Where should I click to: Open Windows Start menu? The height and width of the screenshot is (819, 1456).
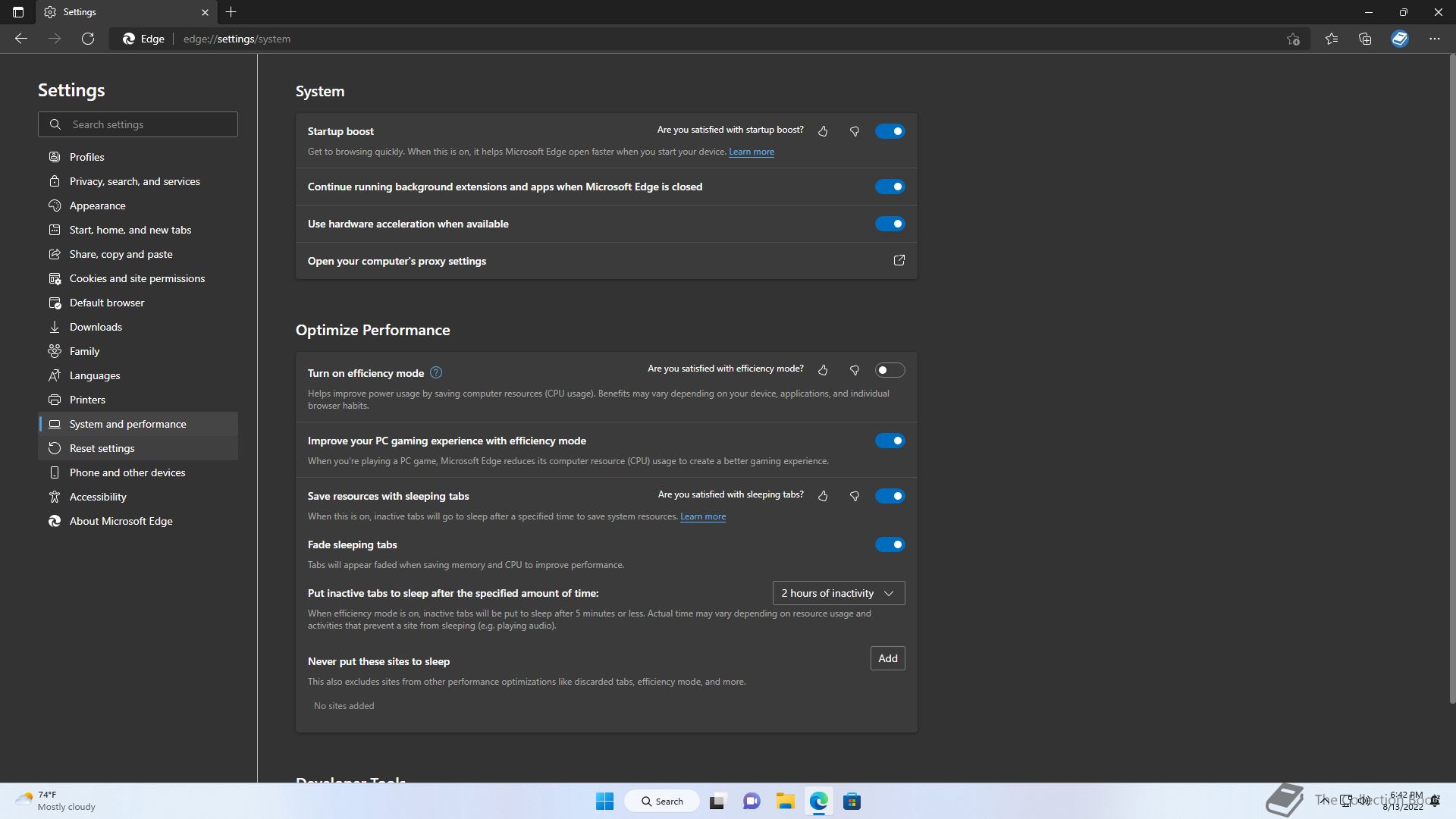pos(604,801)
